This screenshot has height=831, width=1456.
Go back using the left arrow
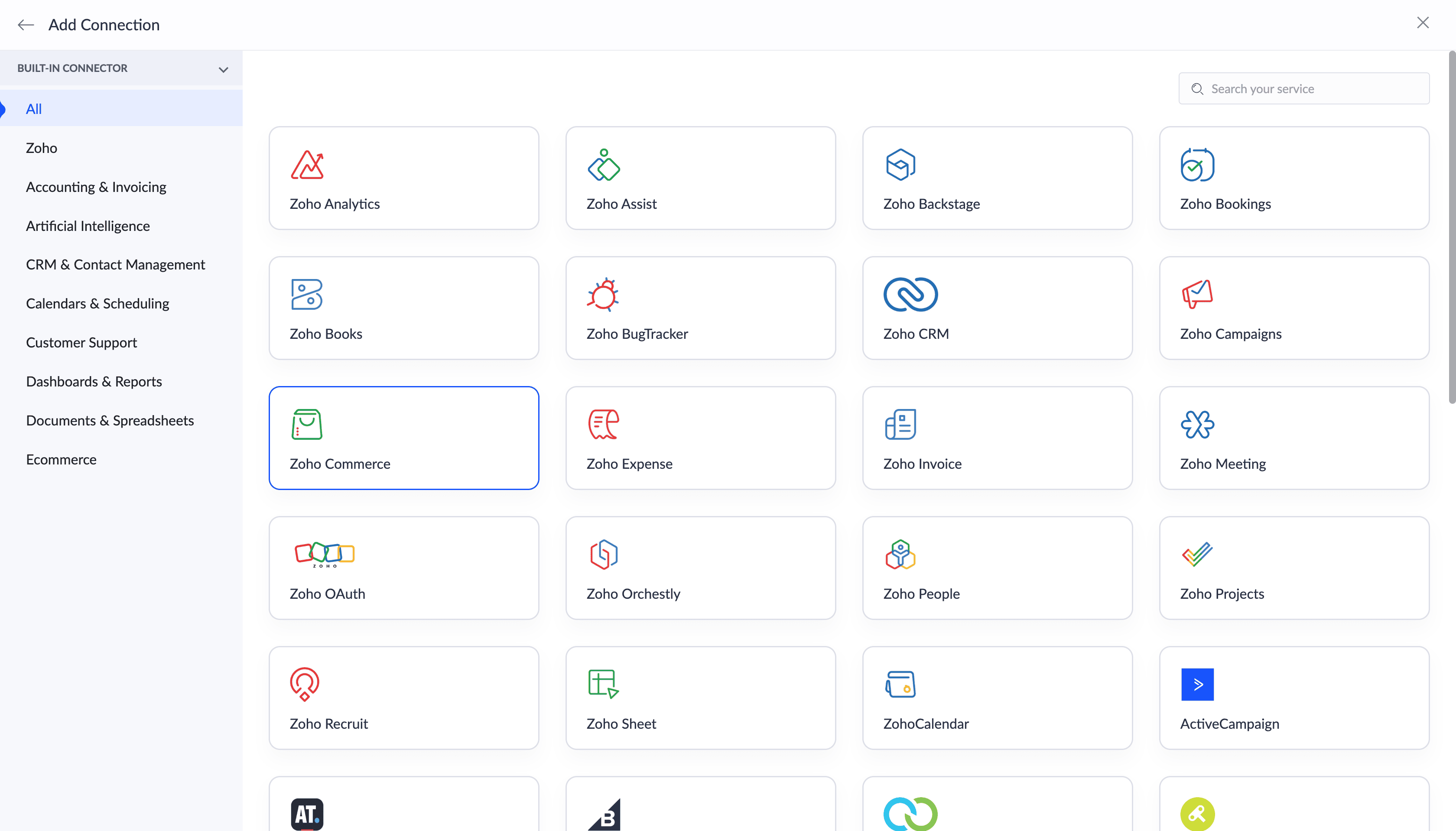point(26,25)
